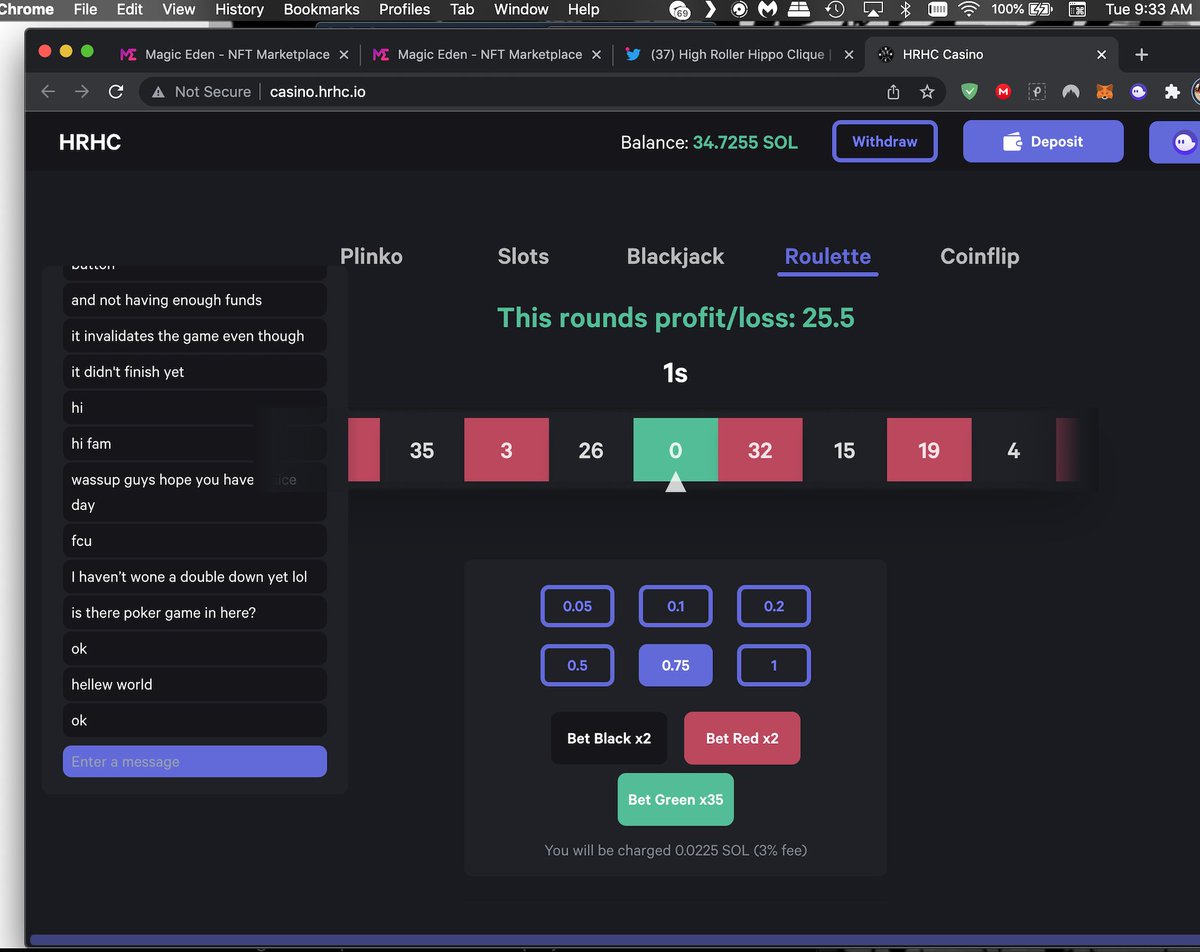
Task: Click the green 0 roulette tile
Action: (676, 450)
